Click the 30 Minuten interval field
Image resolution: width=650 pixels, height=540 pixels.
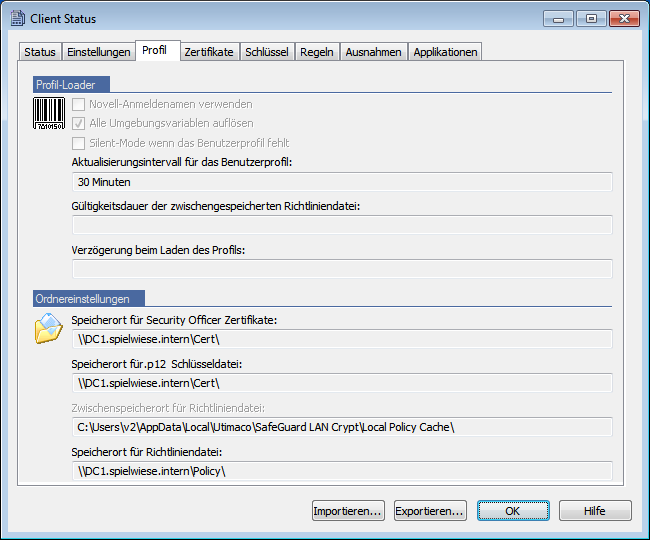click(342, 182)
